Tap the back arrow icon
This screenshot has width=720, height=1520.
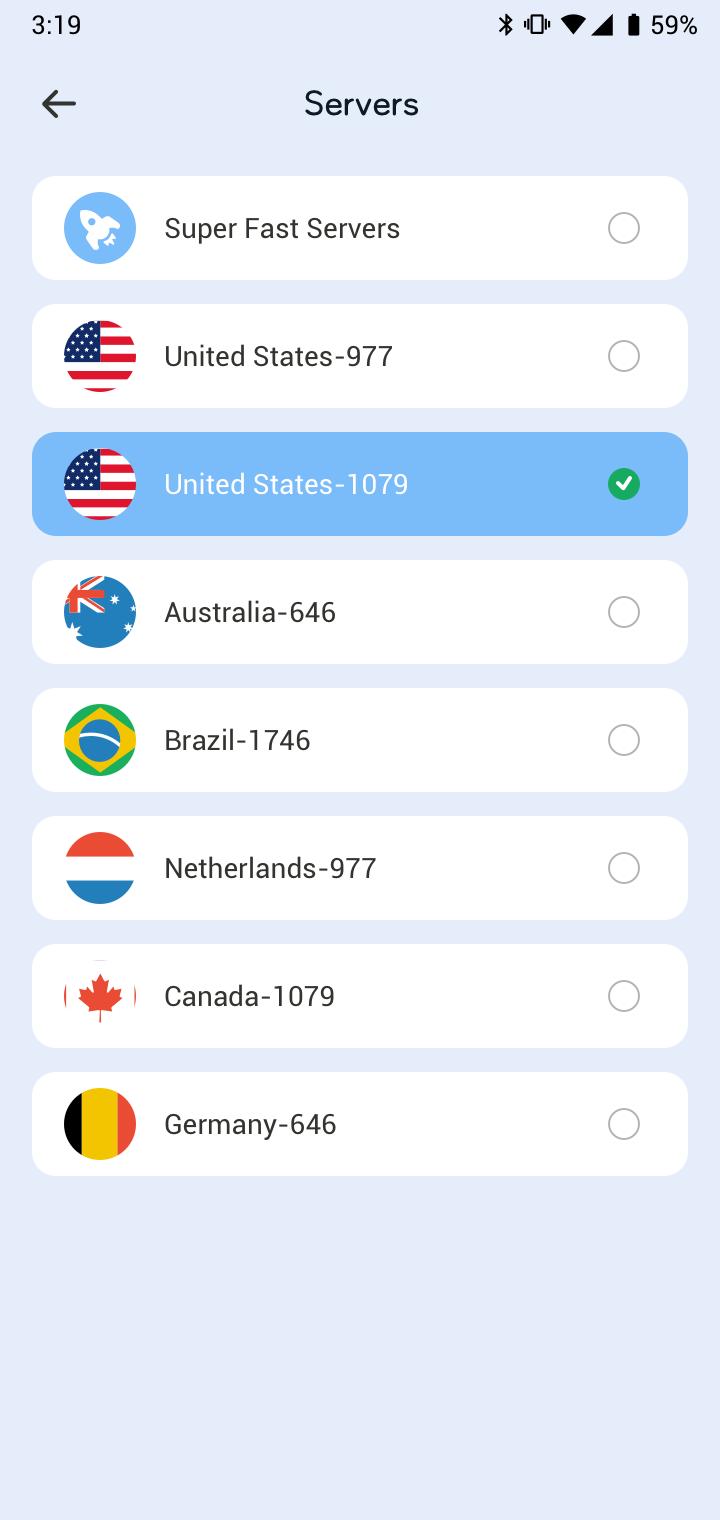tap(59, 104)
